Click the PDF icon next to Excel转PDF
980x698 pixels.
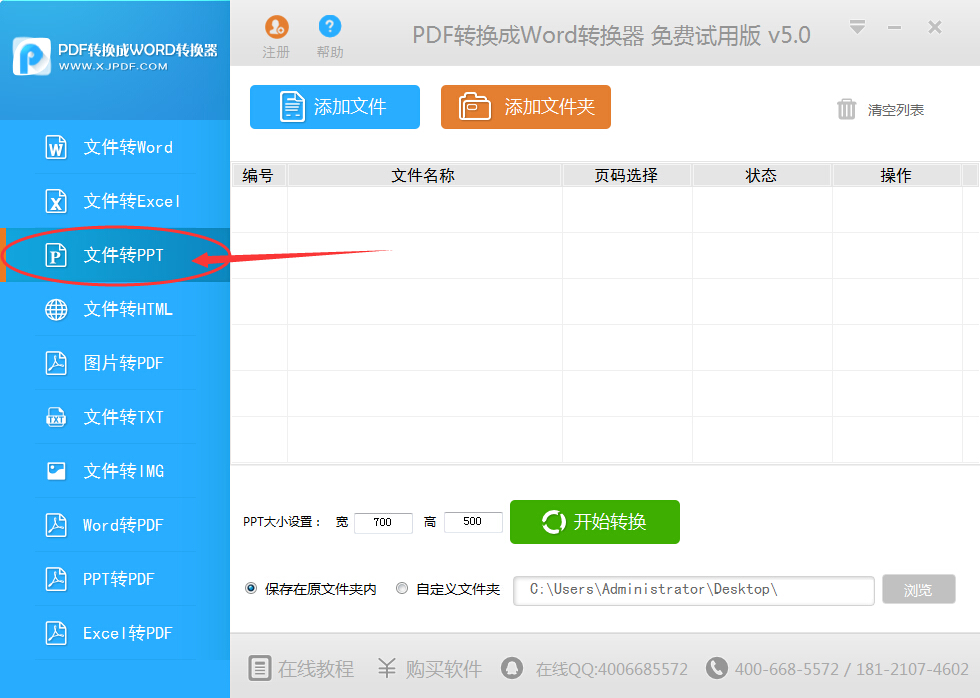pyautogui.click(x=56, y=633)
